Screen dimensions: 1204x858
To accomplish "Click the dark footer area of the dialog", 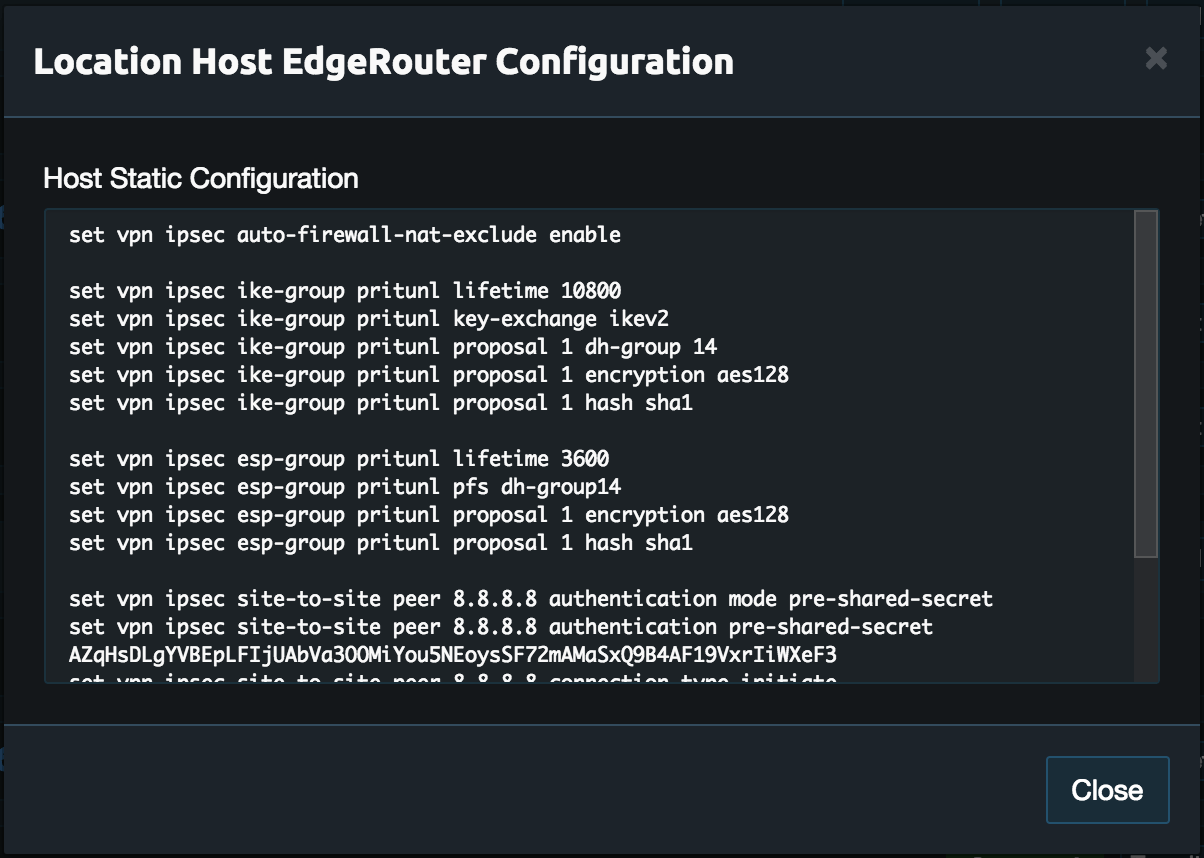I will click(x=400, y=790).
